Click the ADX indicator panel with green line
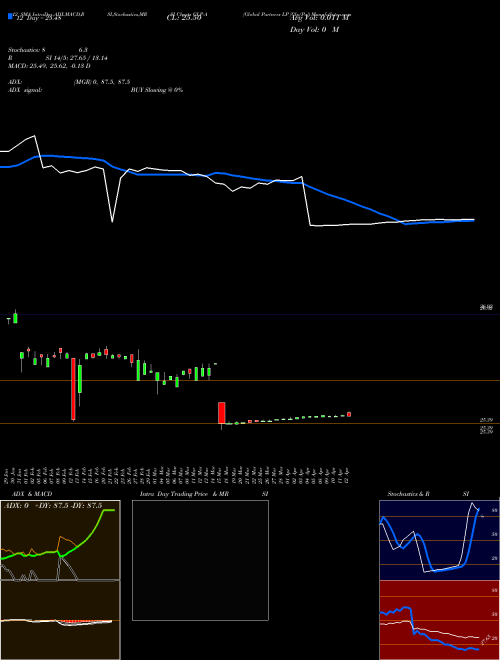The width and height of the screenshot is (500, 660). click(x=60, y=540)
